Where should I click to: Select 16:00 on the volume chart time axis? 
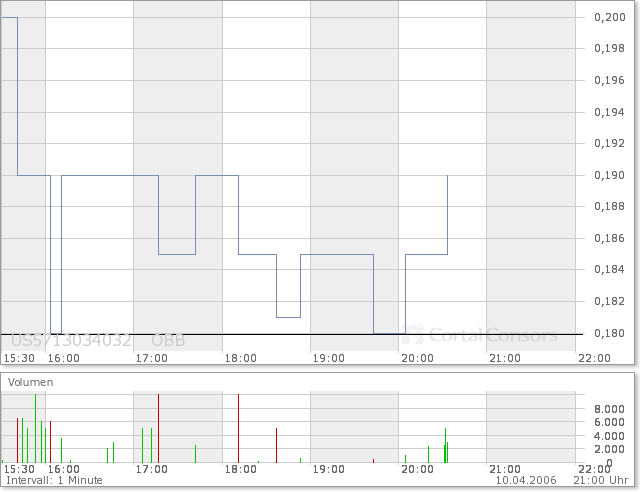(x=64, y=469)
